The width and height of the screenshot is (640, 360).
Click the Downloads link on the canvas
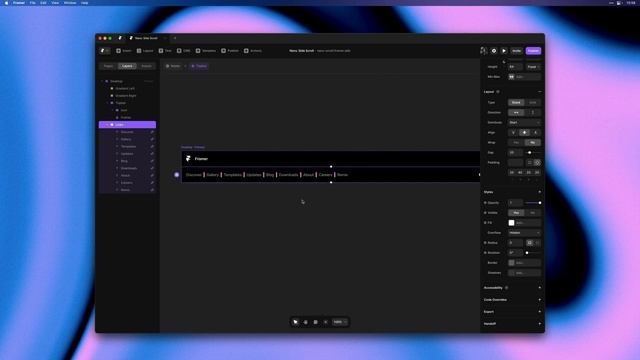pyautogui.click(x=289, y=175)
